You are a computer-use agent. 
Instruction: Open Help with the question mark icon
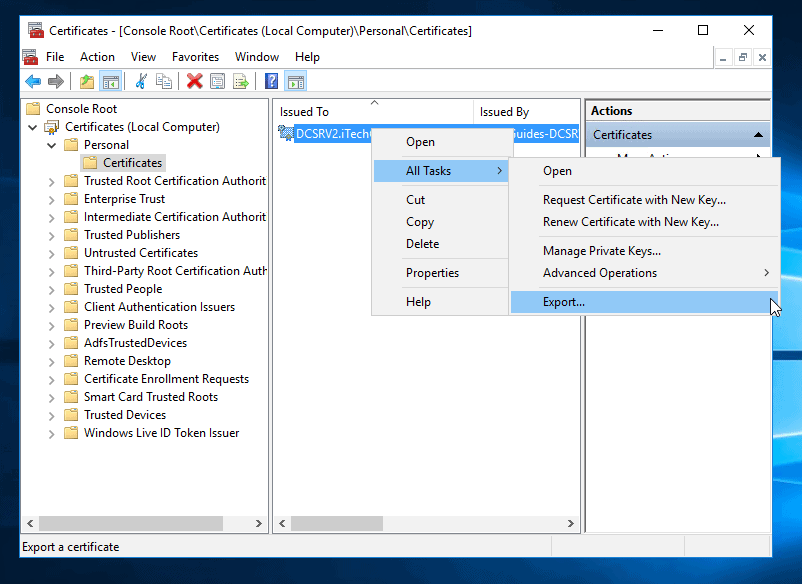click(x=271, y=81)
